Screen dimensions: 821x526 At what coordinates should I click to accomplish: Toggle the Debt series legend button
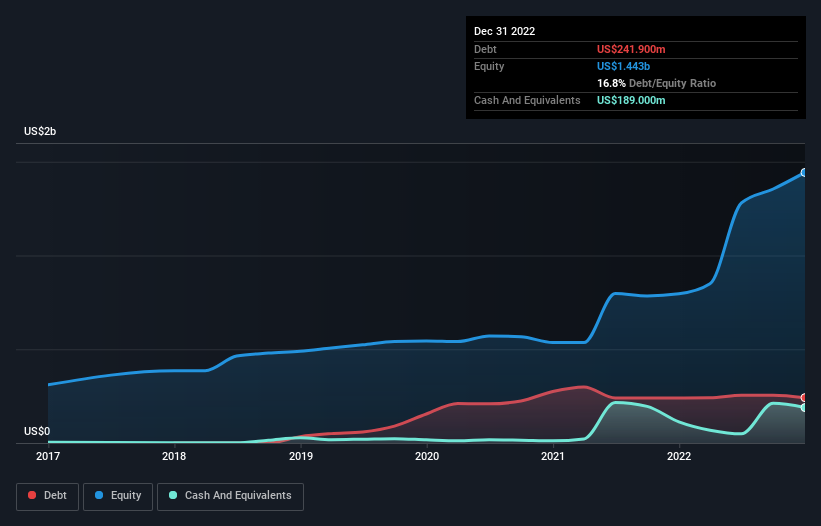click(47, 496)
